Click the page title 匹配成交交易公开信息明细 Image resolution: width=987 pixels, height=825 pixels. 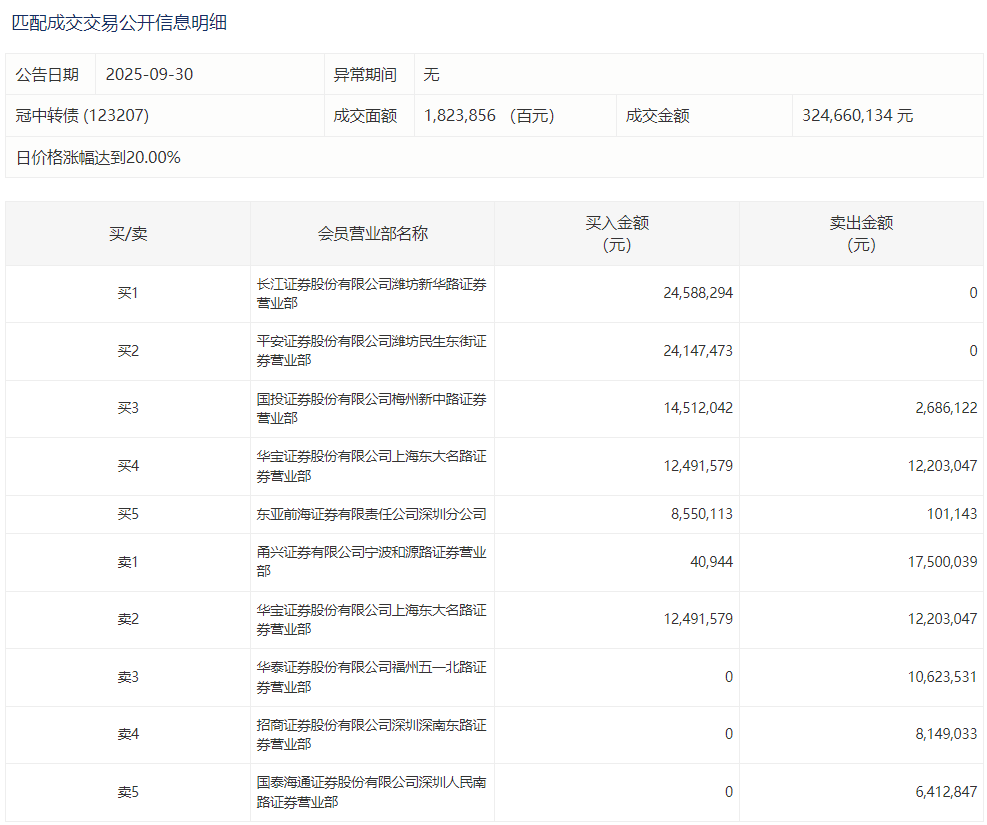[119, 22]
